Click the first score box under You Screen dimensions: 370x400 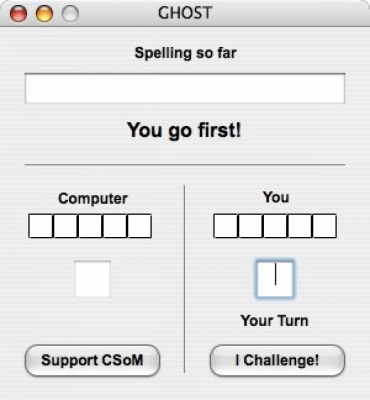(x=226, y=226)
